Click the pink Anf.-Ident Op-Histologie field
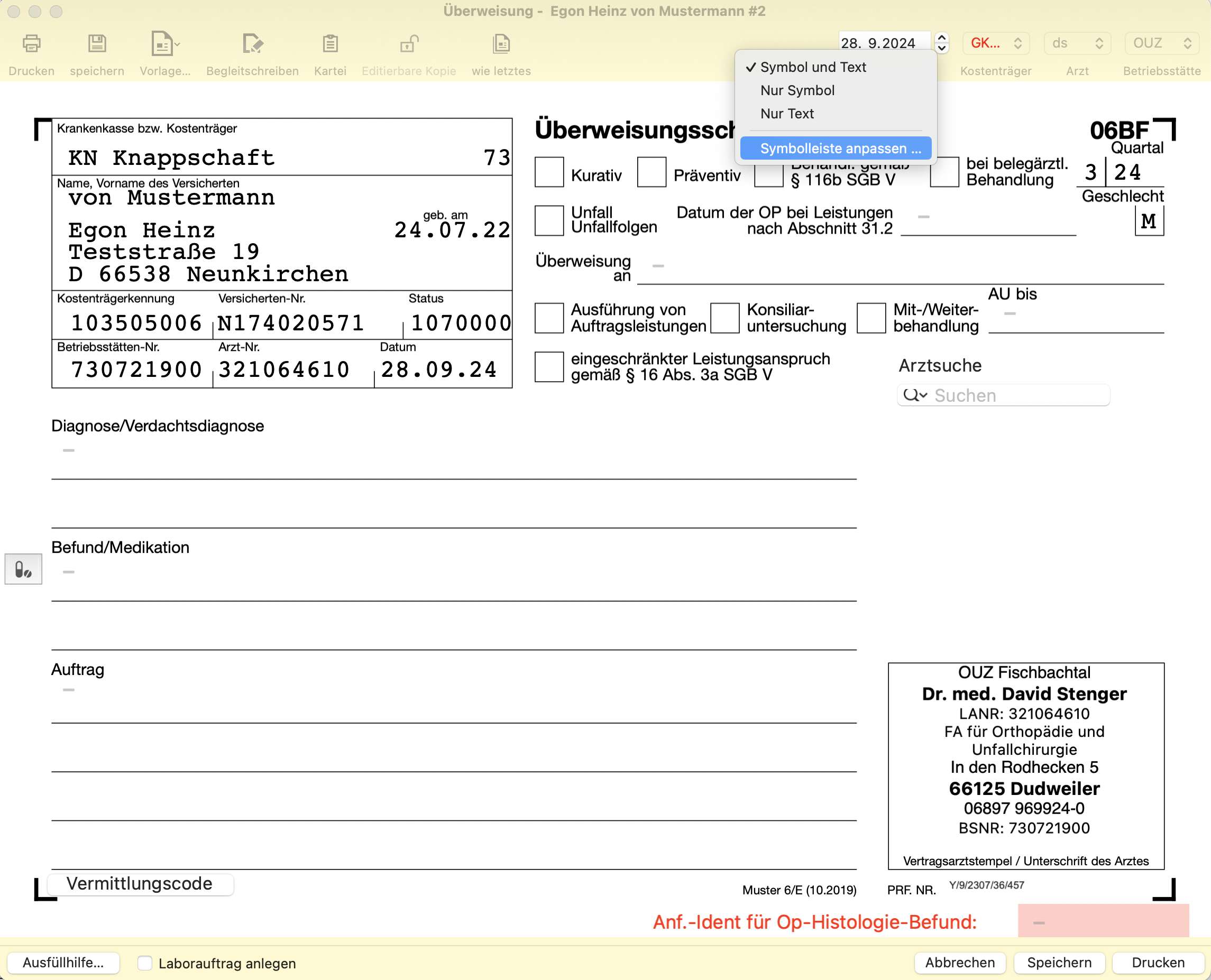1211x980 pixels. coord(1103,921)
